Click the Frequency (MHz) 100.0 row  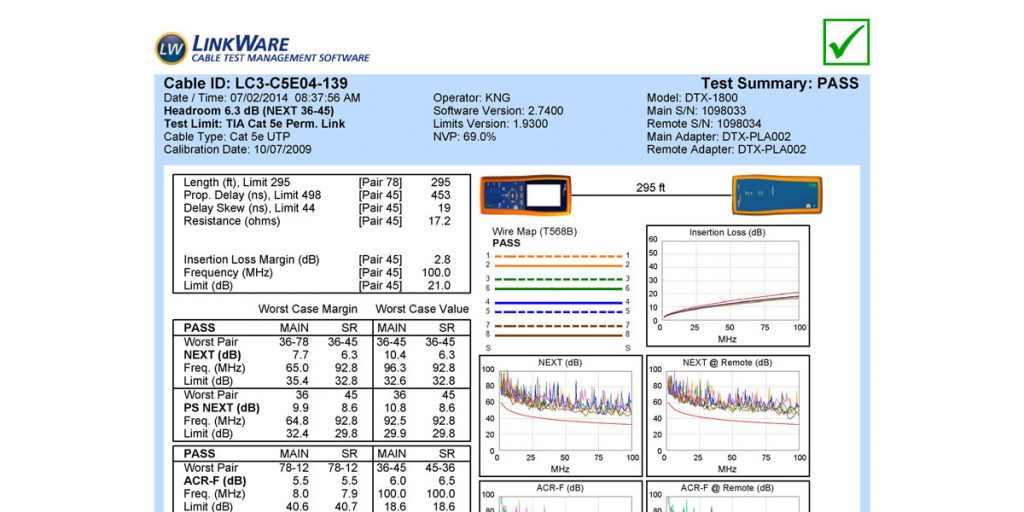click(x=317, y=272)
